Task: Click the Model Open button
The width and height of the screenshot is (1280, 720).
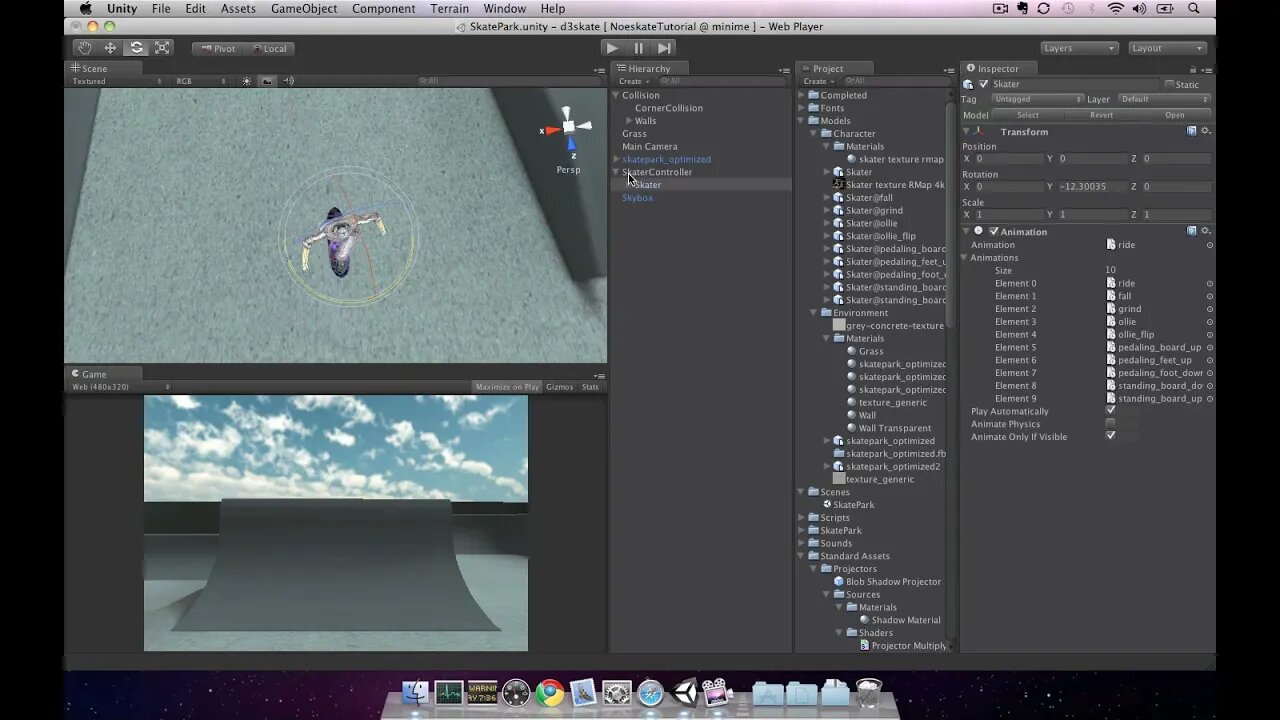Action: pos(1175,115)
